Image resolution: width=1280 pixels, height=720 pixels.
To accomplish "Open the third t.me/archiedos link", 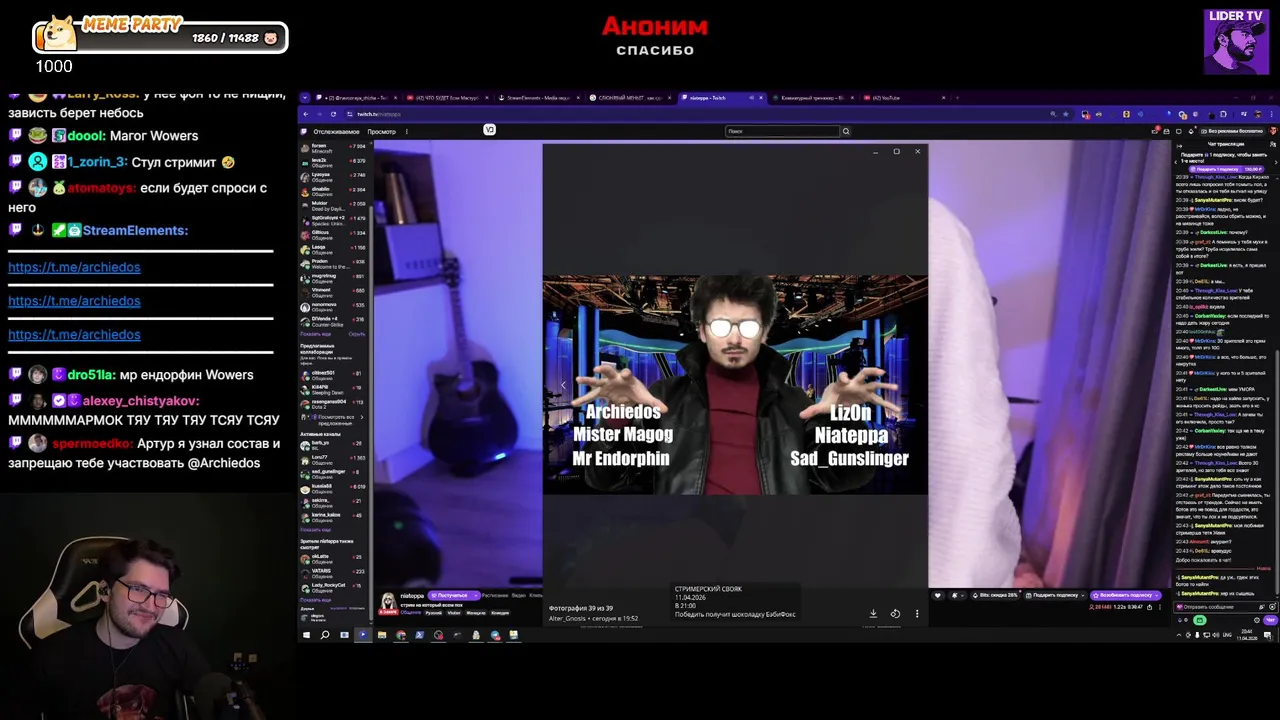I will (74, 335).
